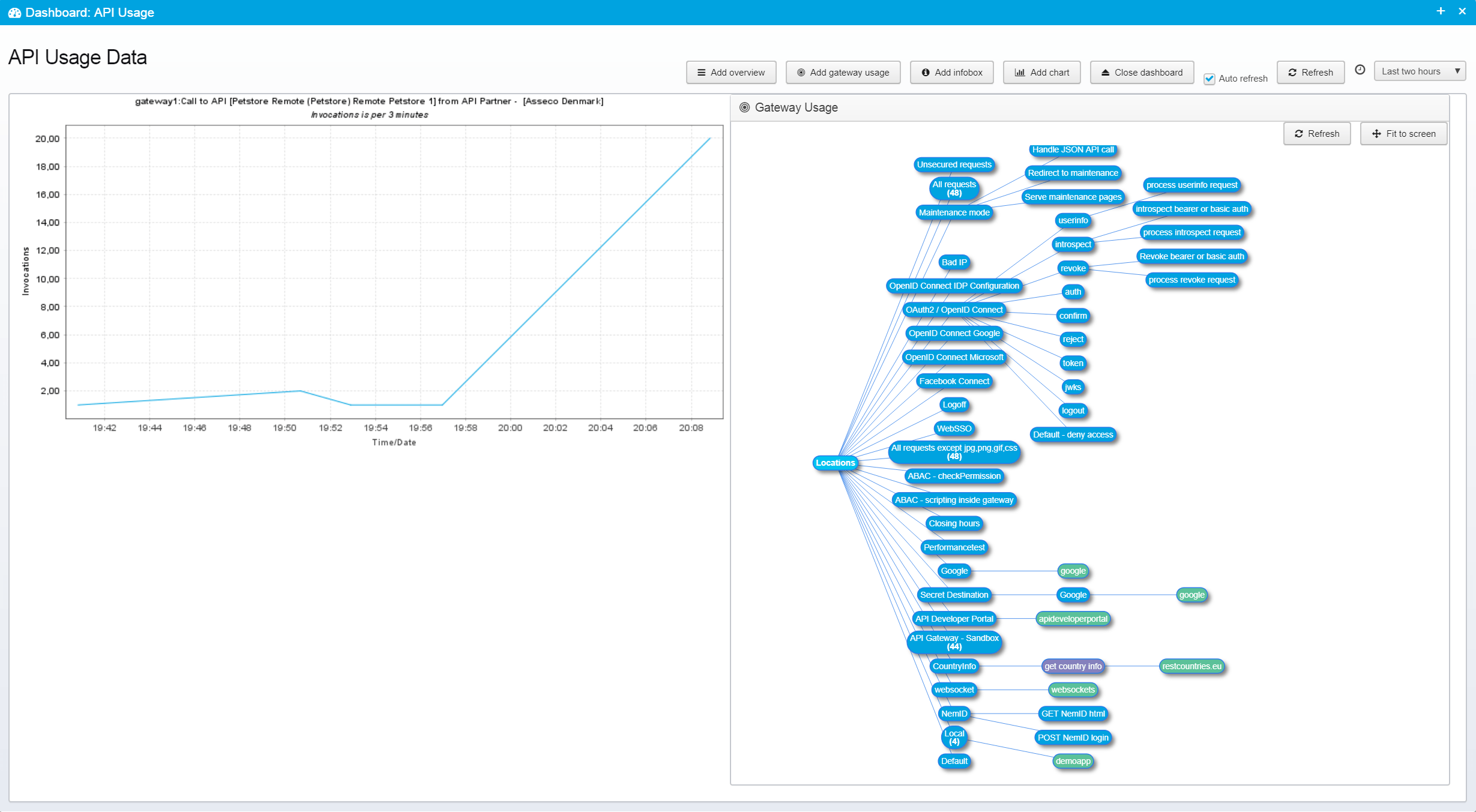Screen dimensions: 1476x812
Task: Click the Add chart button
Action: pos(1042,73)
